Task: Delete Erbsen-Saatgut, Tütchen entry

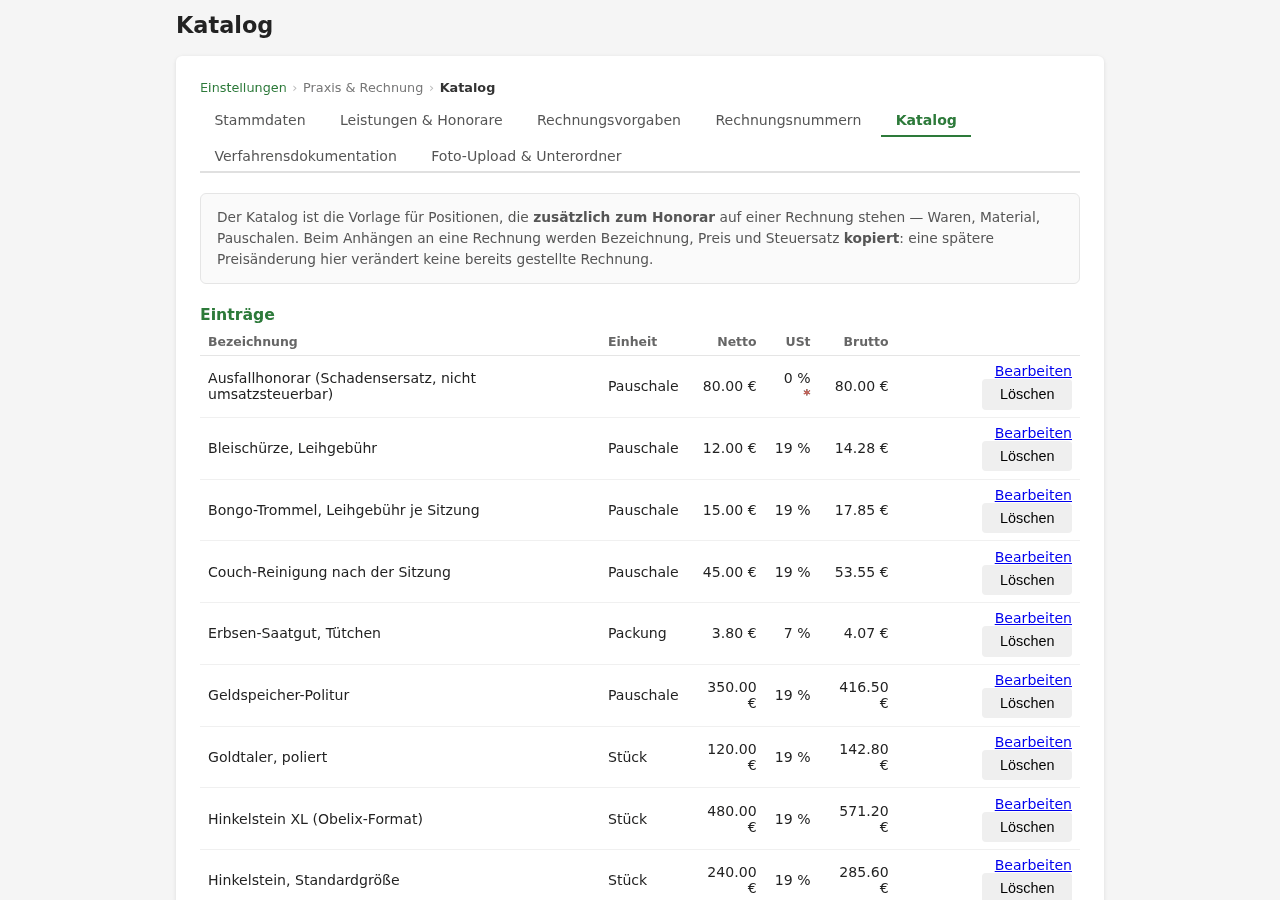Action: click(1027, 641)
